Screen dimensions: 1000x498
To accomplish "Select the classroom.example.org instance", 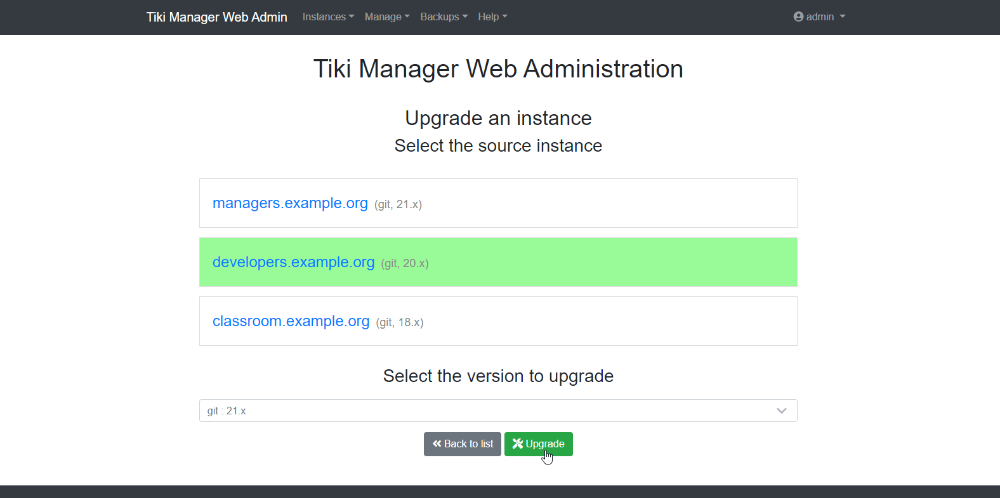I will [291, 321].
